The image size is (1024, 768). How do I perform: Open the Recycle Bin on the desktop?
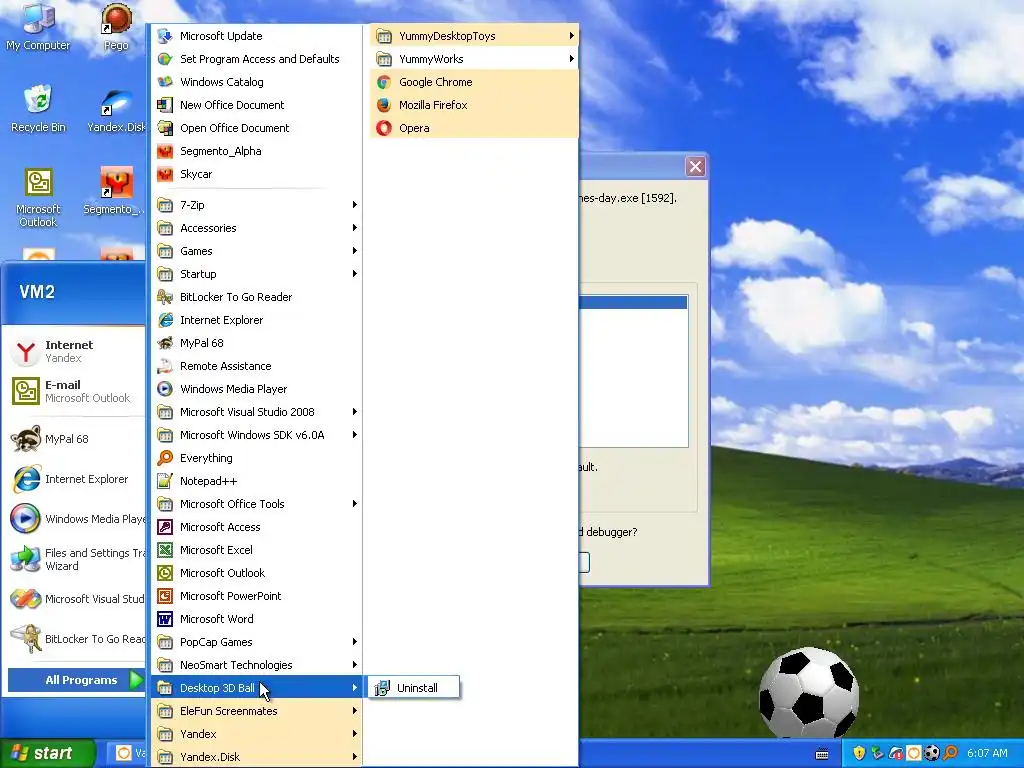(38, 110)
